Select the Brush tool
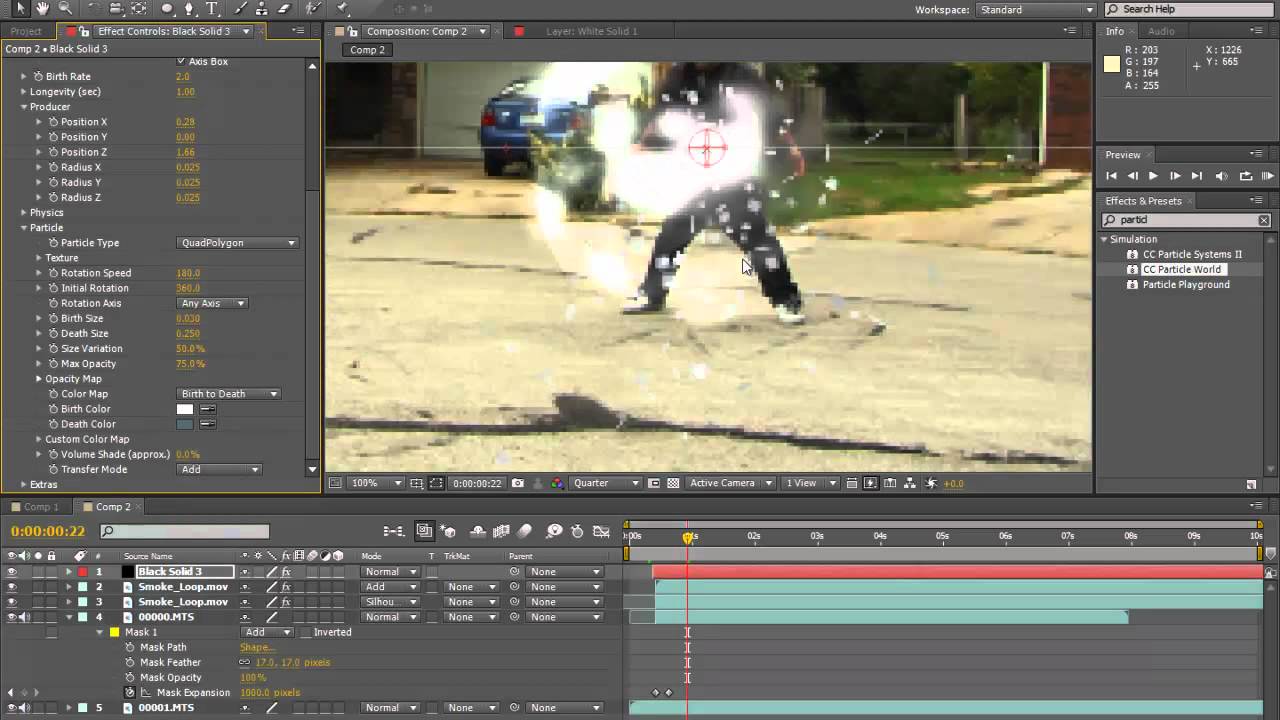 pos(241,9)
